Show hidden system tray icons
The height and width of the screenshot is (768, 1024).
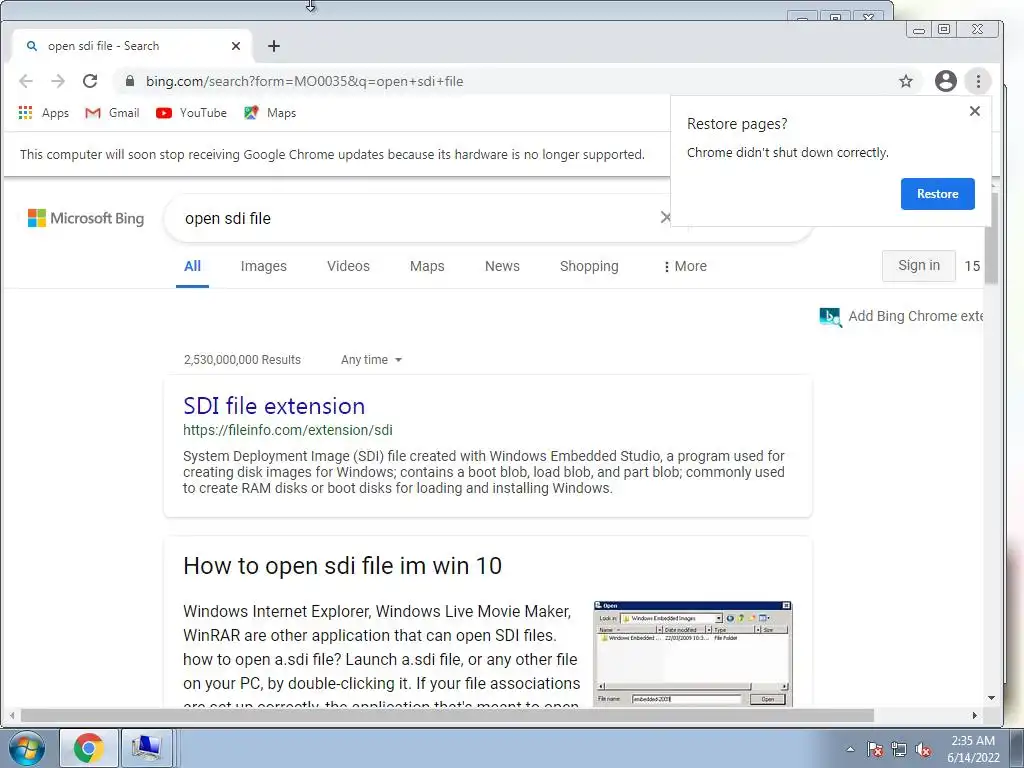pyautogui.click(x=850, y=749)
